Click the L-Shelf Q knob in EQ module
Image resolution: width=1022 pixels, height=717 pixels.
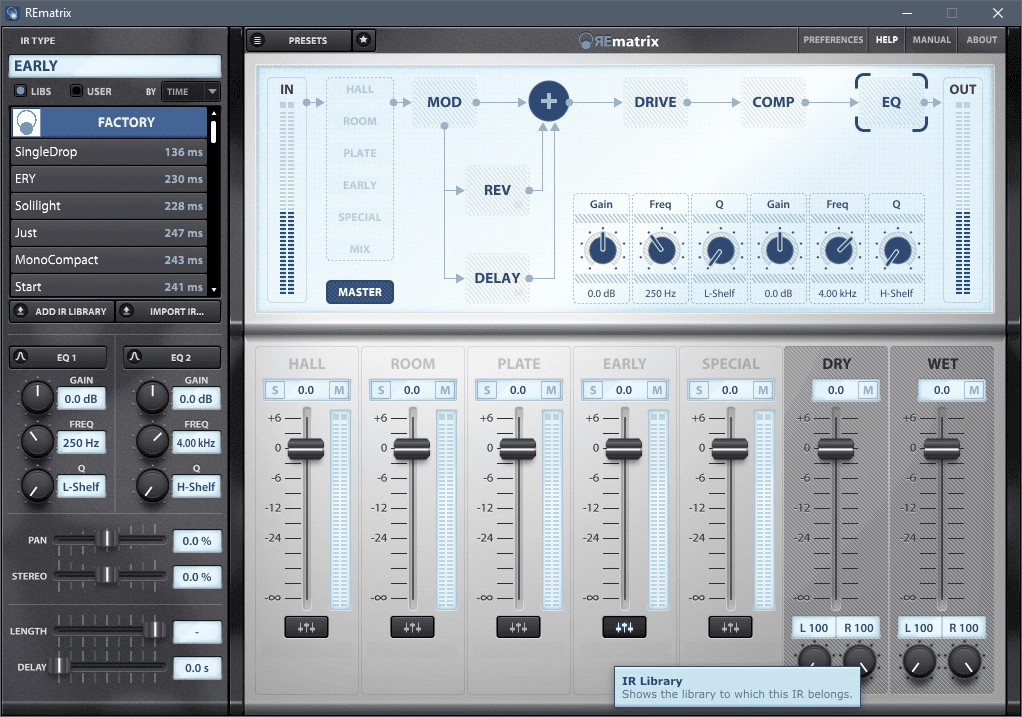click(720, 250)
